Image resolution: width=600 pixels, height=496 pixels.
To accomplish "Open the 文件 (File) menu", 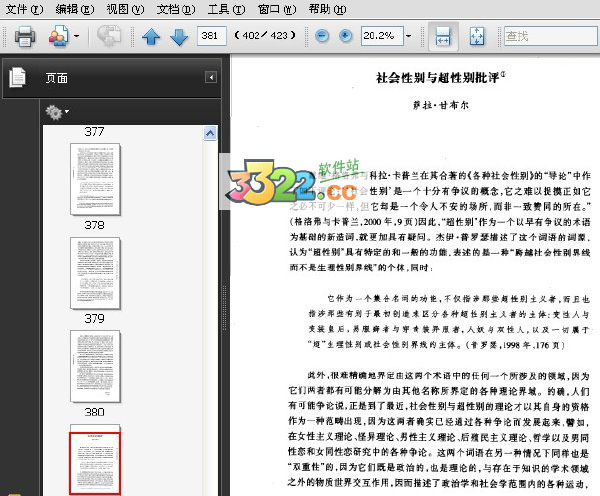I will [x=24, y=9].
